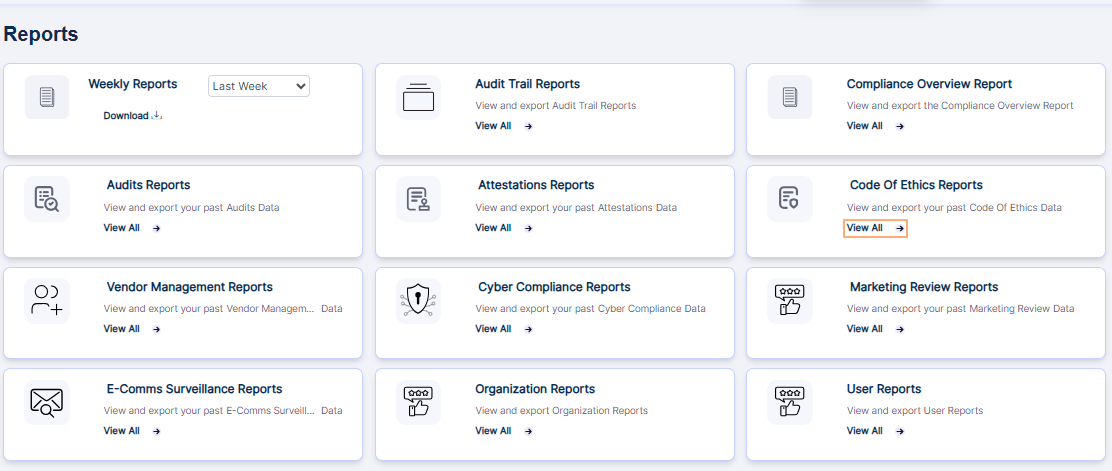Click the Cyber Compliance Reports title
Viewport: 1112px width, 471px height.
tap(554, 287)
